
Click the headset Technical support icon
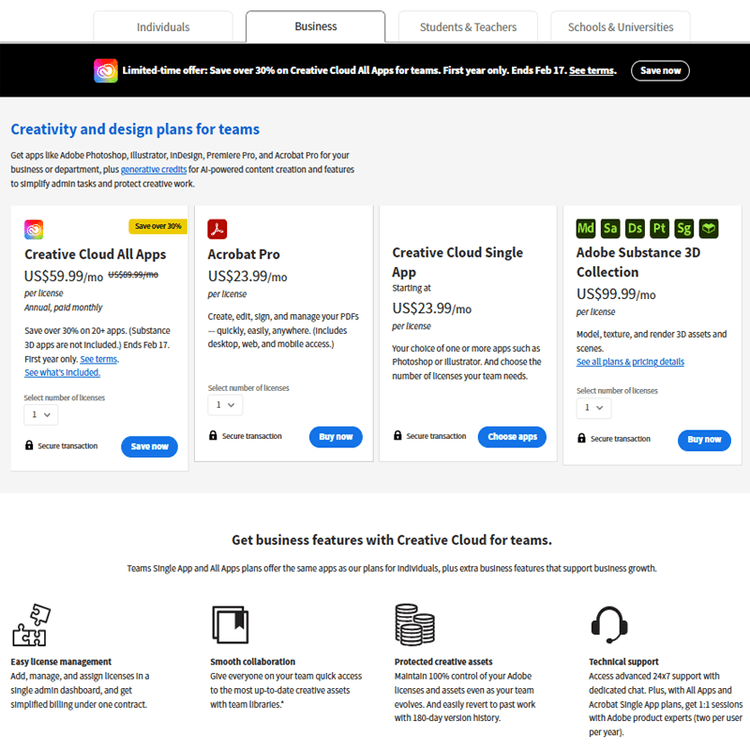tap(608, 625)
